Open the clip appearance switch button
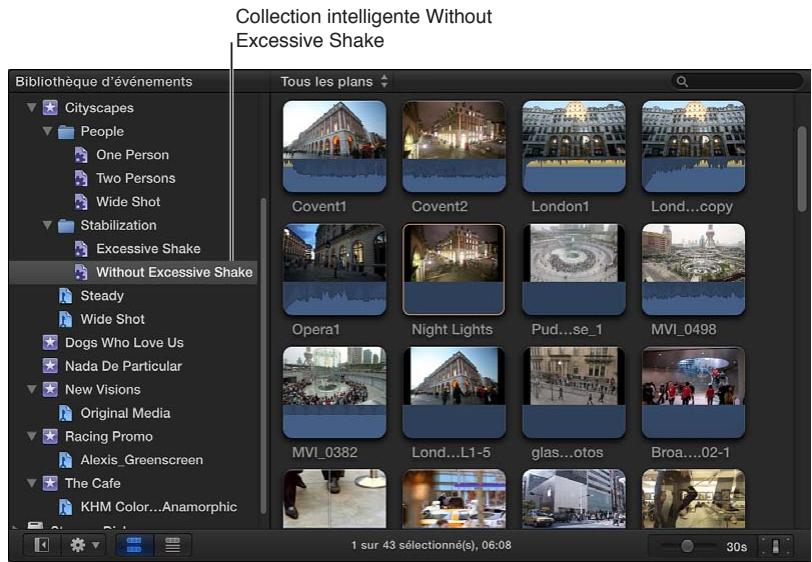The height and width of the screenshot is (562, 812). (x=775, y=546)
